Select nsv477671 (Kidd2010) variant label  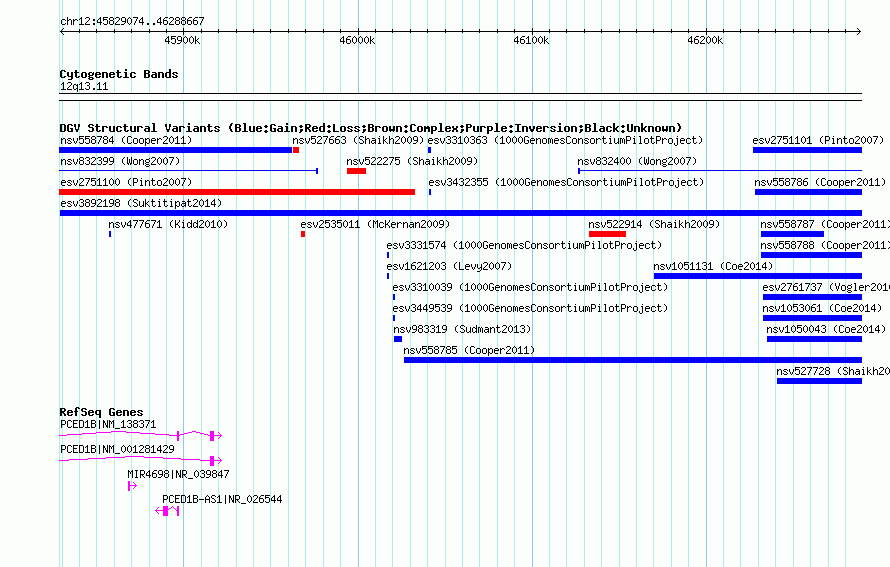168,224
